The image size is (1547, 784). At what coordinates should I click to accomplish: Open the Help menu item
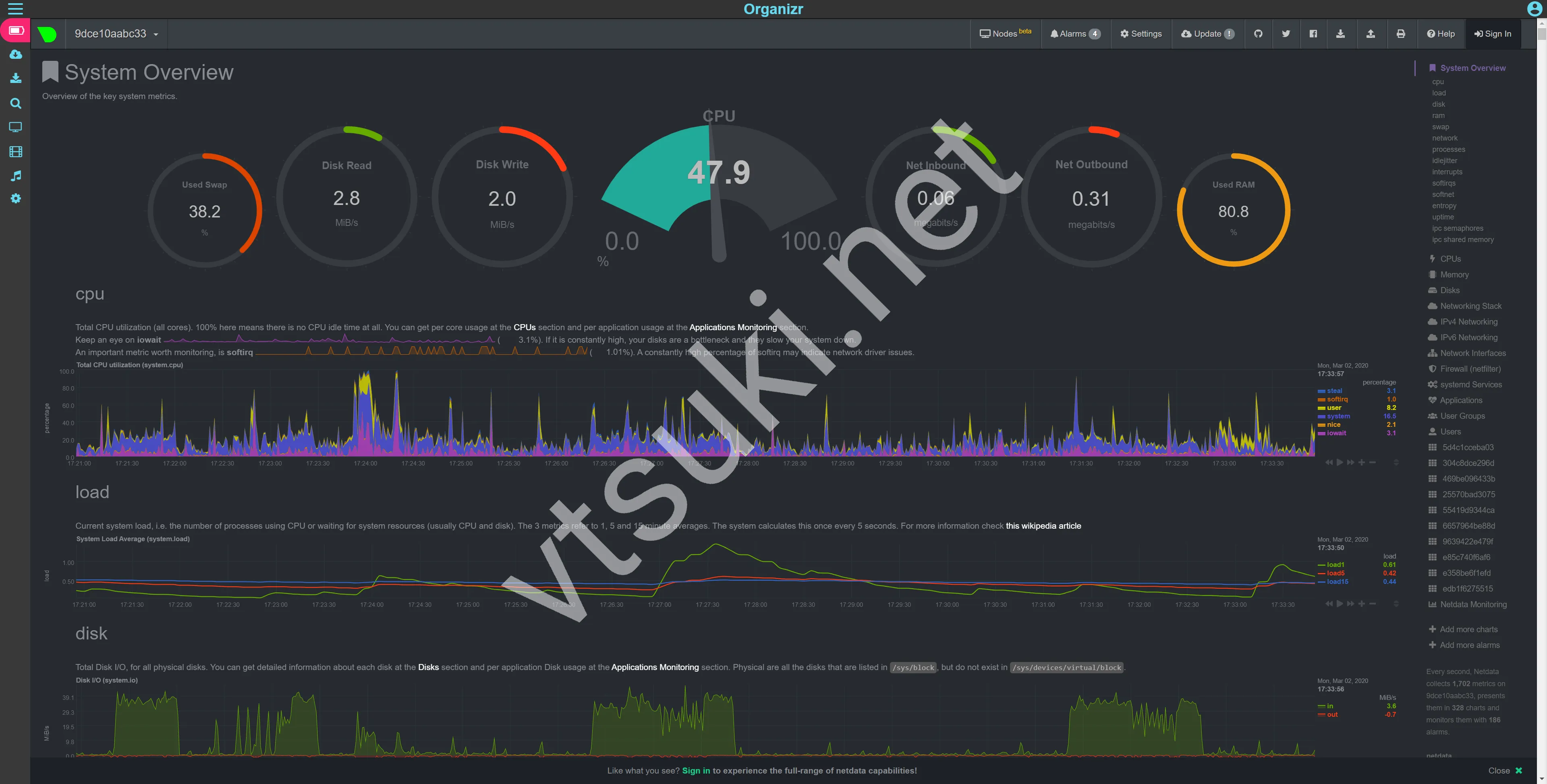point(1441,33)
